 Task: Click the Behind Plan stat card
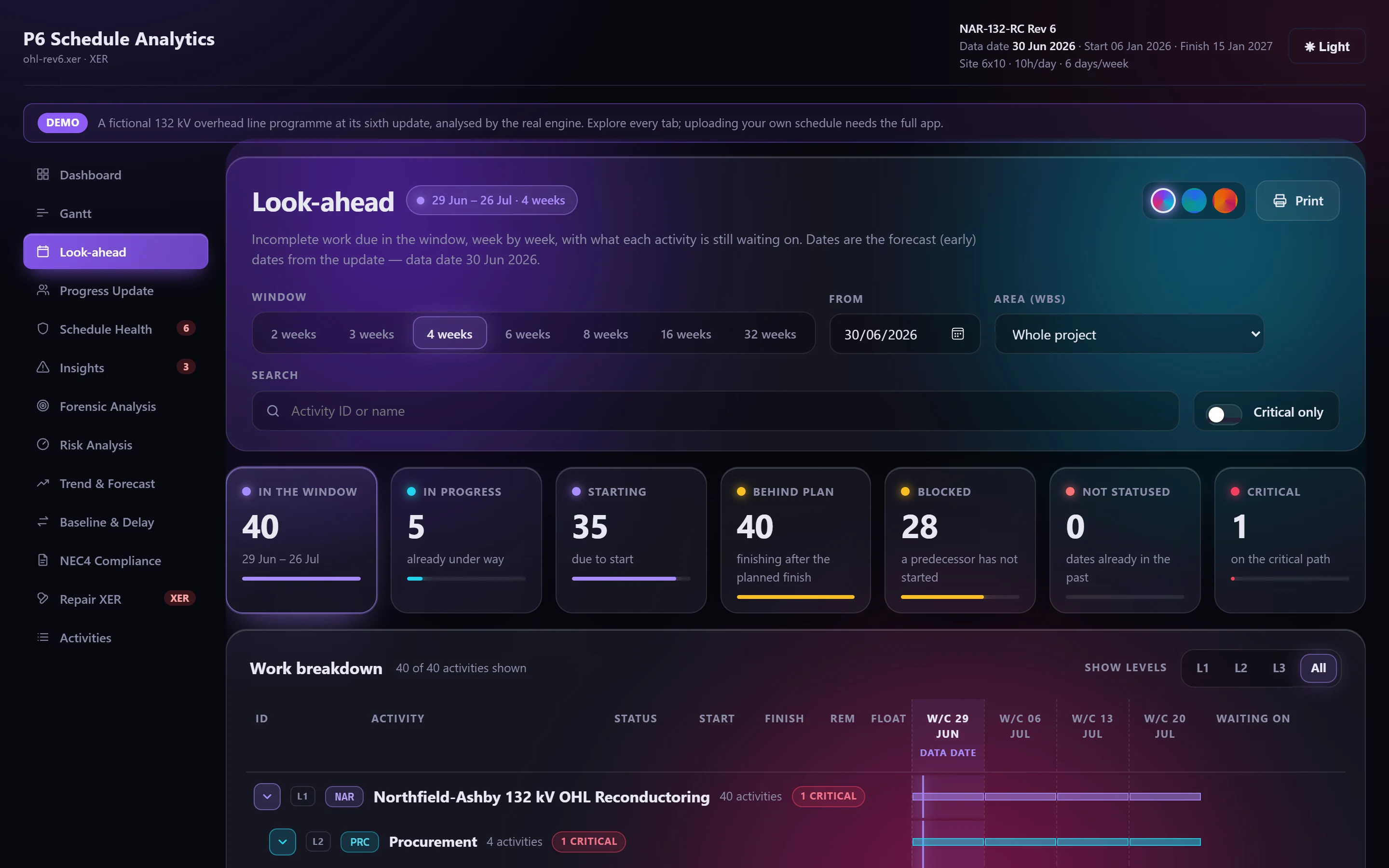click(x=795, y=540)
